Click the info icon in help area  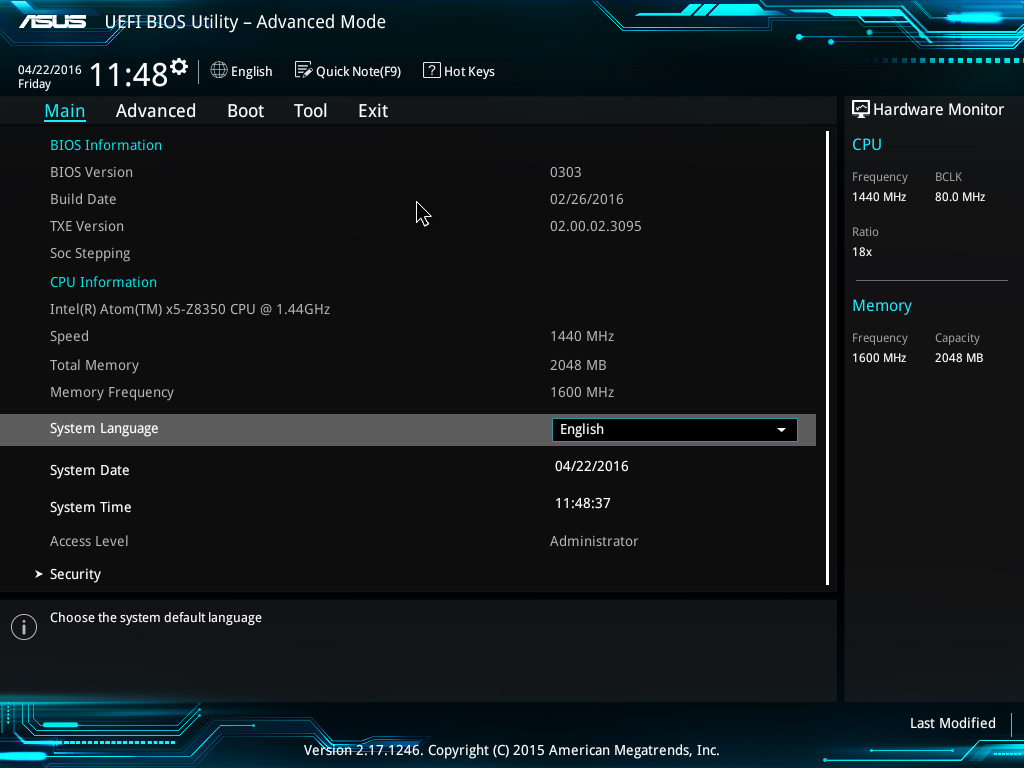pos(24,627)
